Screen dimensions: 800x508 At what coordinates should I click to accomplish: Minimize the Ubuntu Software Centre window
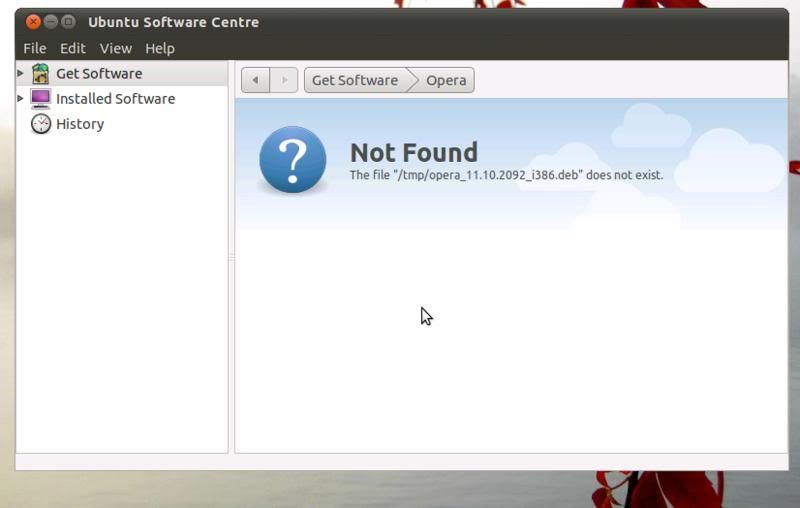tap(51, 22)
